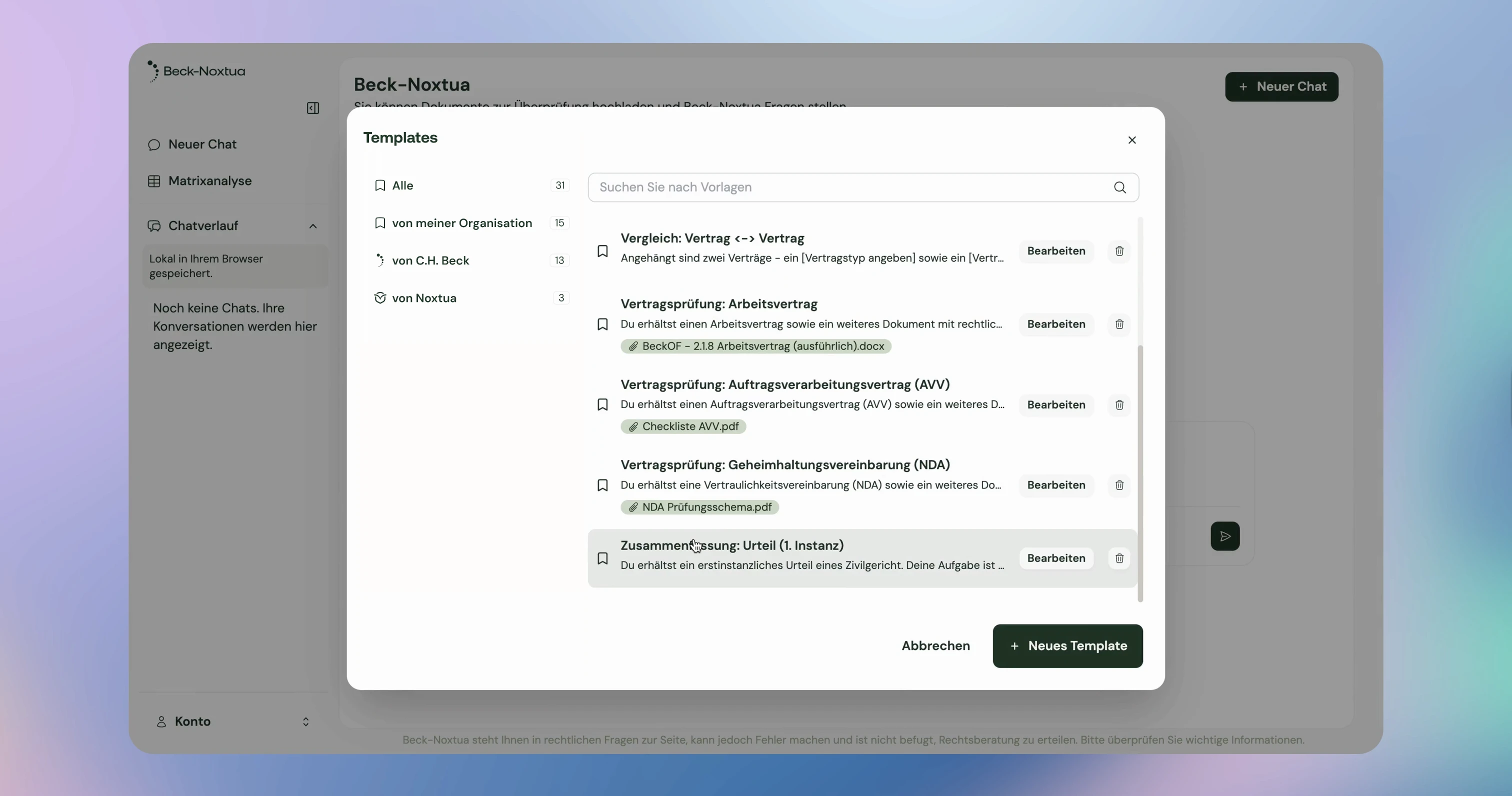Bookmark the Vertragsprüfung: Arbeitsvertrag template
The height and width of the screenshot is (796, 1512).
tap(602, 324)
